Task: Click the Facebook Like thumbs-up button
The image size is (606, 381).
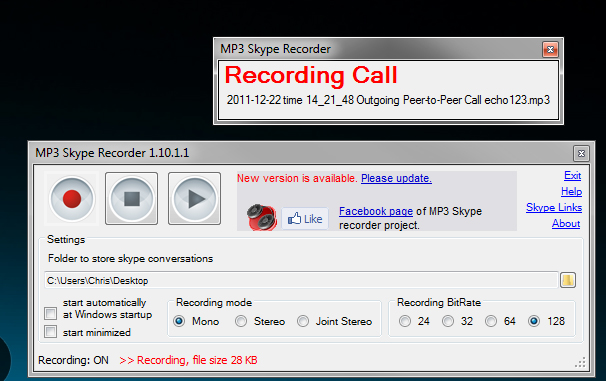Action: [x=305, y=219]
